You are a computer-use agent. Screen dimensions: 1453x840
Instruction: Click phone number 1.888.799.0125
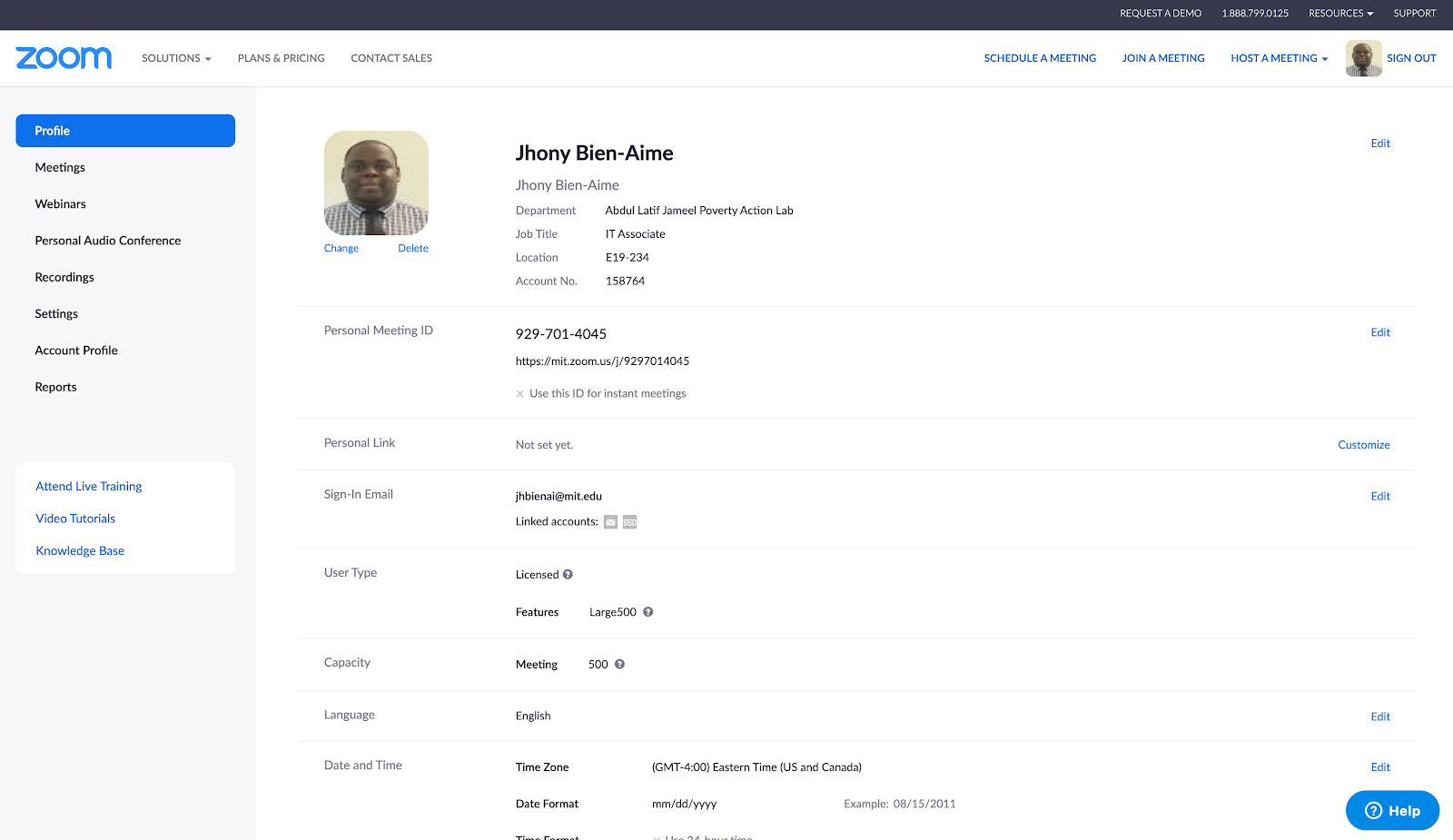click(1255, 14)
